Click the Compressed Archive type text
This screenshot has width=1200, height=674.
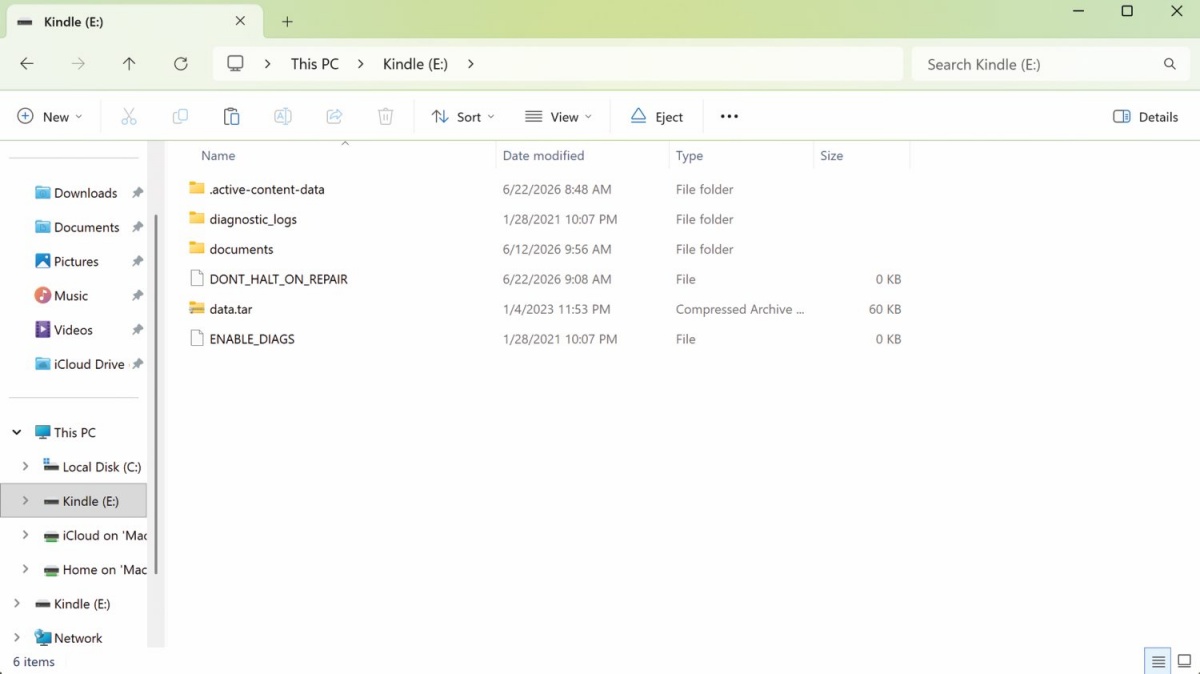[740, 309]
